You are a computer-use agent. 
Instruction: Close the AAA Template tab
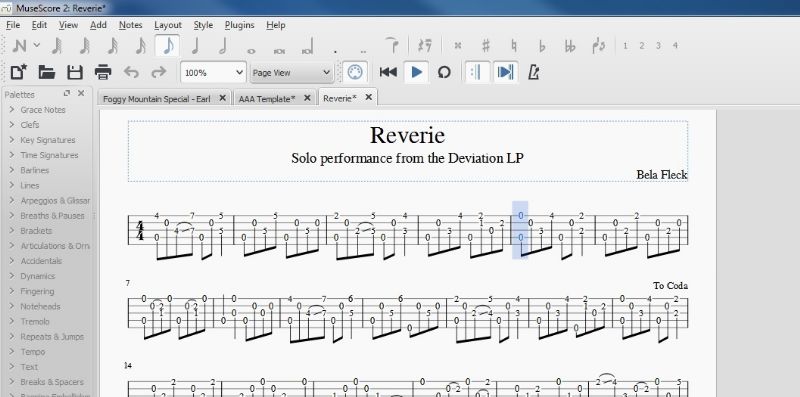point(307,98)
